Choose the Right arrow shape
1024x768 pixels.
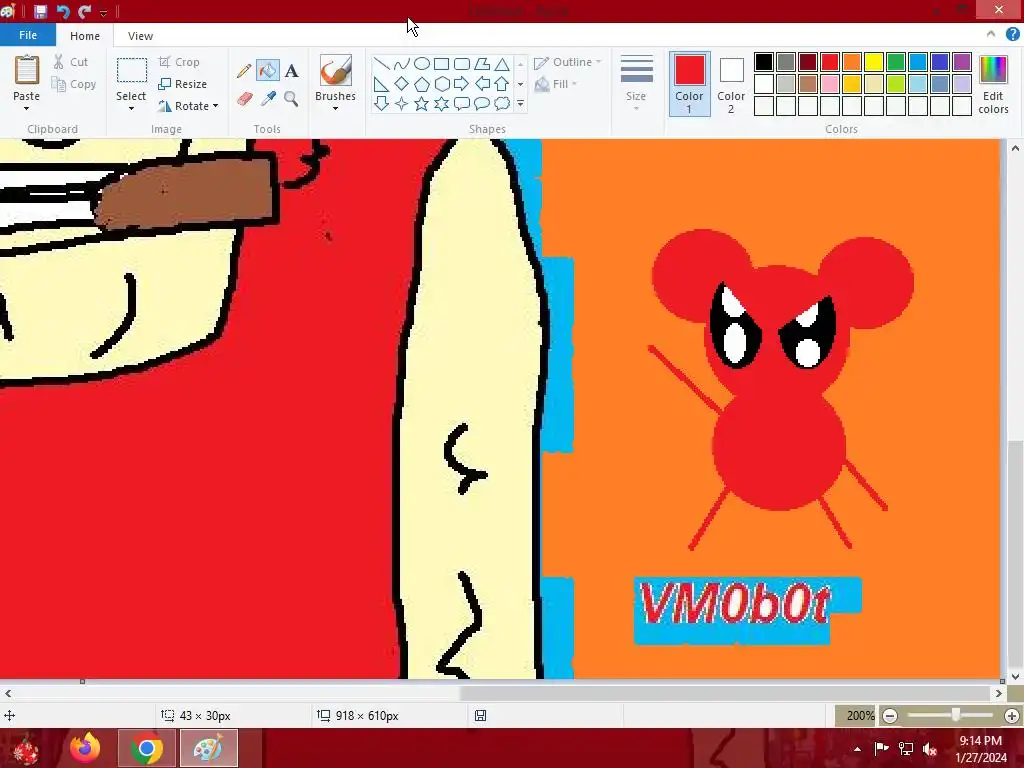[462, 84]
